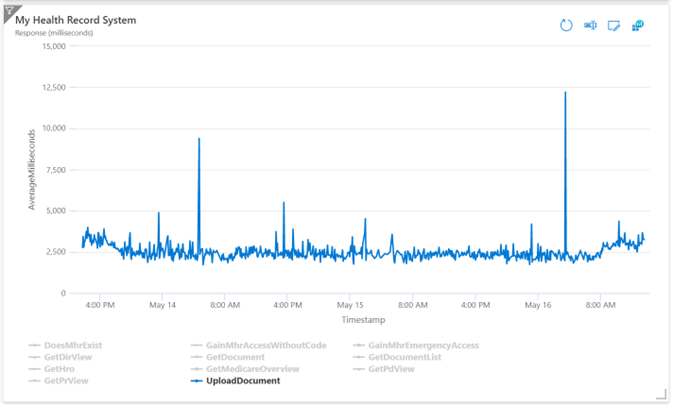673x405 pixels.
Task: Show the GetPrView series line
Action: pos(65,381)
